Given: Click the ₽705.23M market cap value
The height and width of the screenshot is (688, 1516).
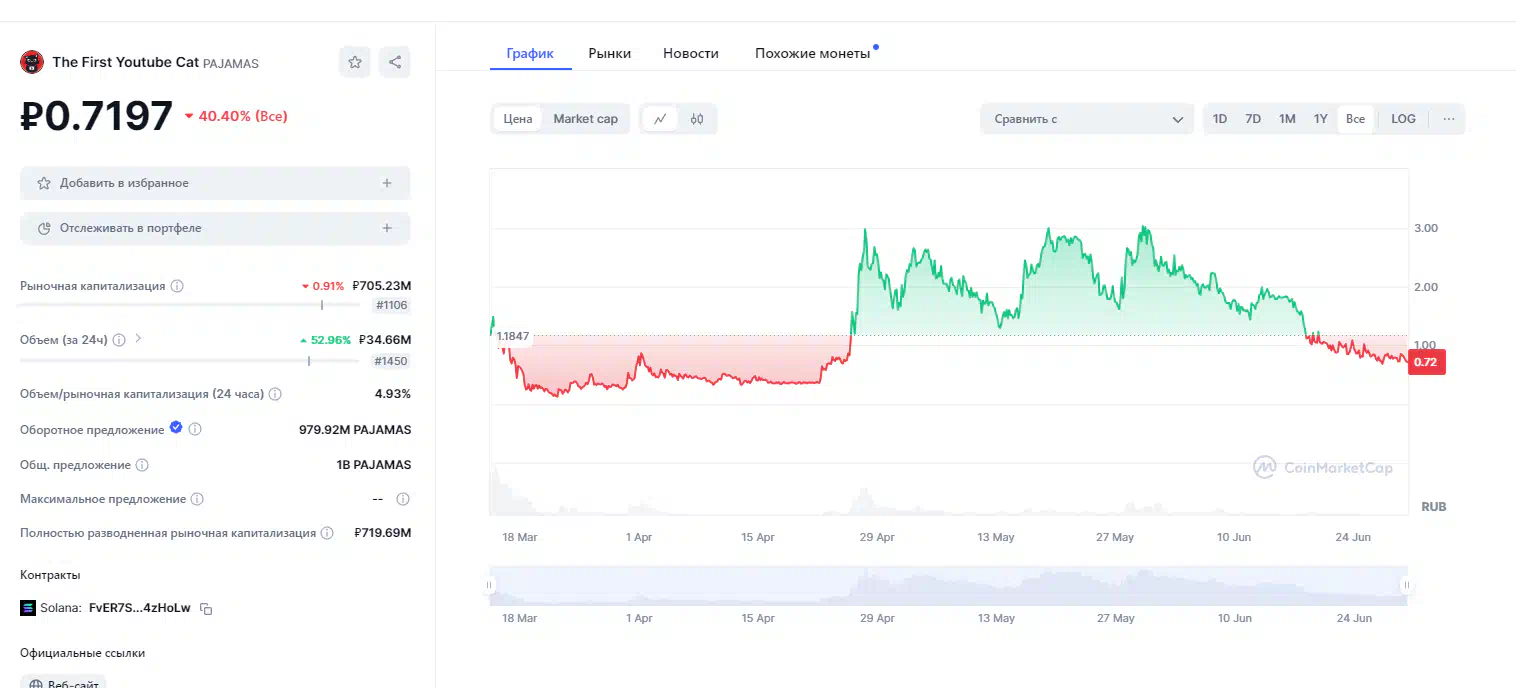Looking at the screenshot, I should click(x=382, y=286).
